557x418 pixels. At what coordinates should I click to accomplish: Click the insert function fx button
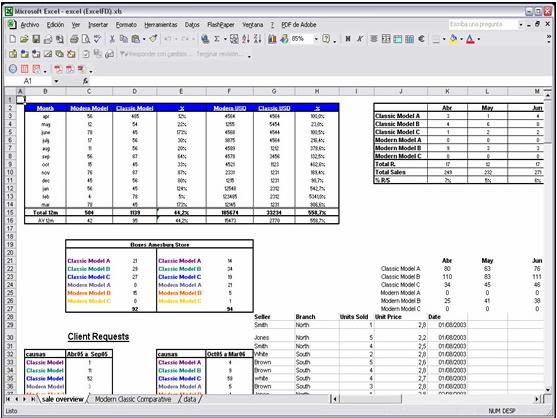(x=85, y=81)
